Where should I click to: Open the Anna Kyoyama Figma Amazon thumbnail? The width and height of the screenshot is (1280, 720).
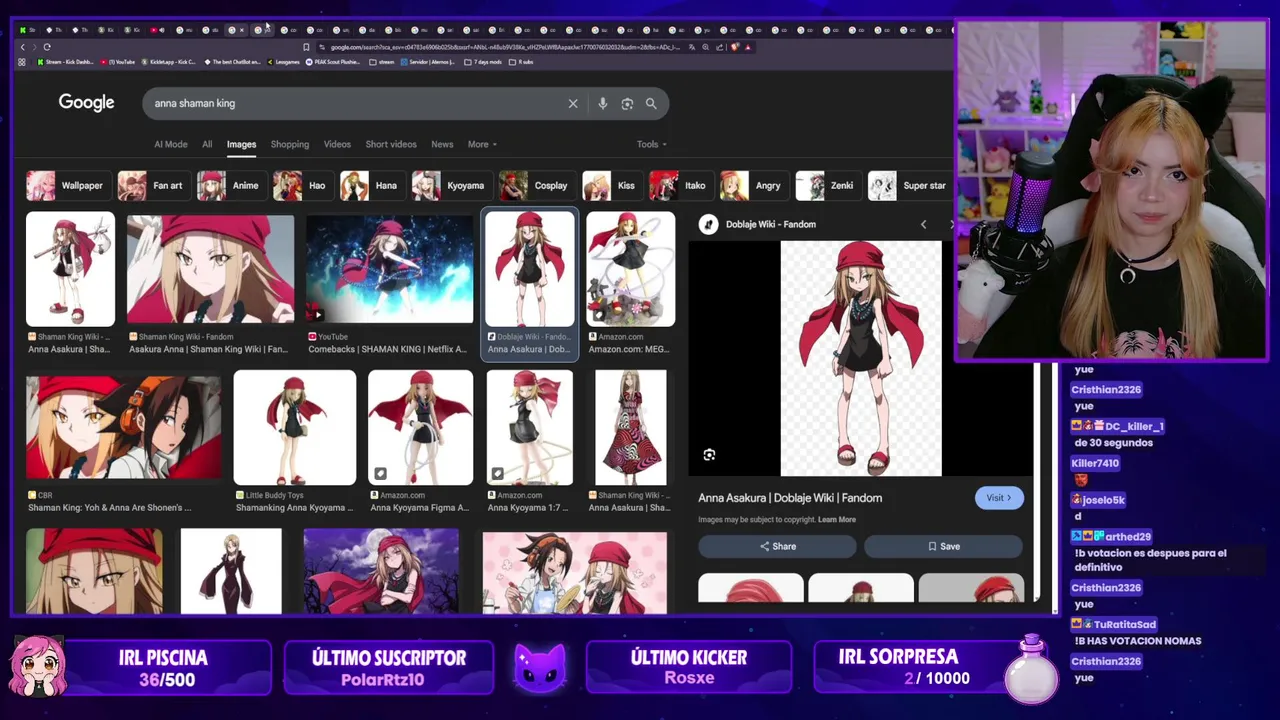(420, 428)
